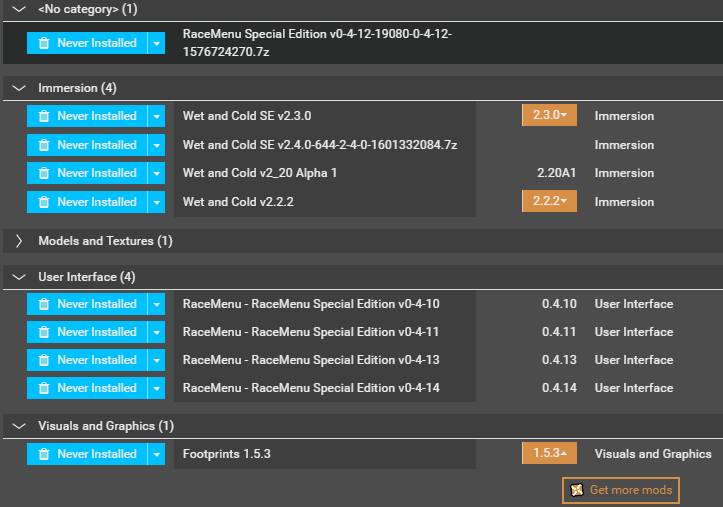Open action dropdown for RaceMenu 1576724270.7z row

point(156,43)
